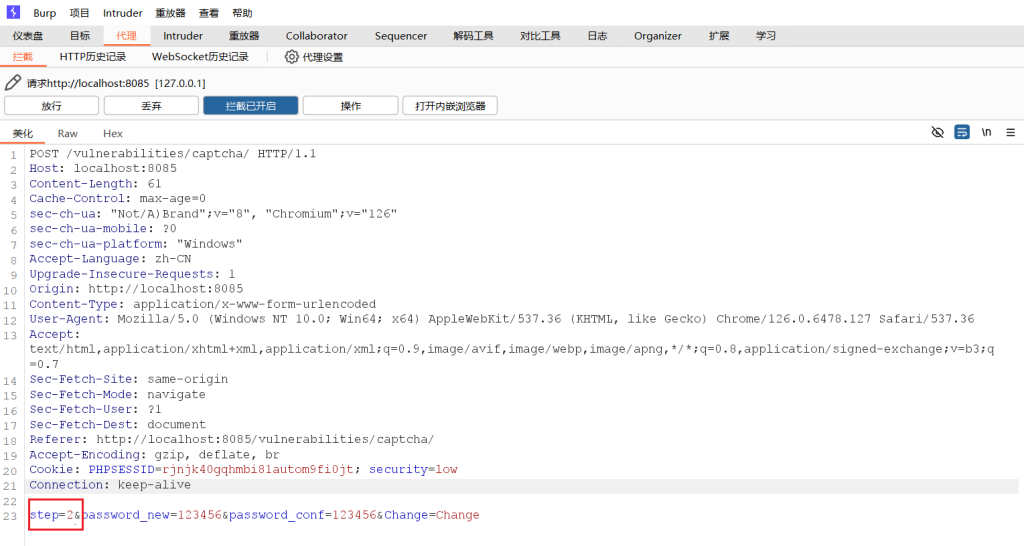Toggle the \n show newline characters icon
The image size is (1024, 546).
tap(986, 132)
